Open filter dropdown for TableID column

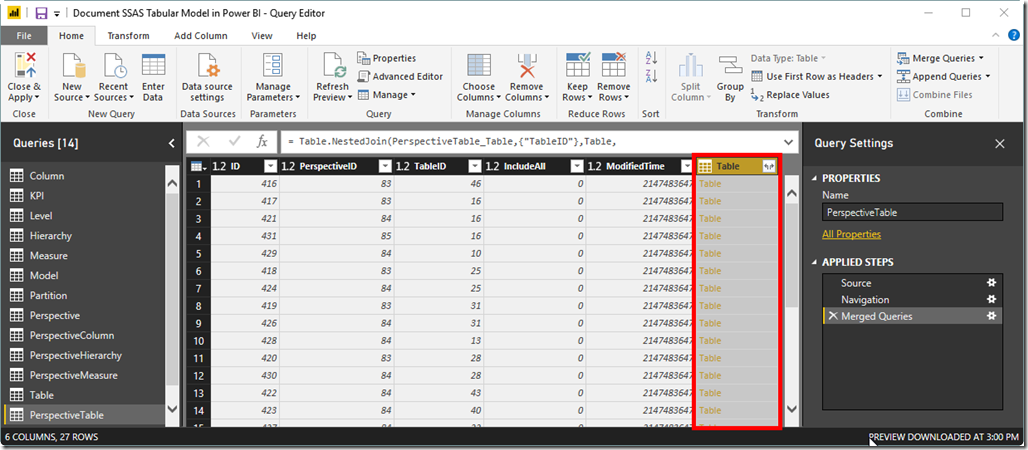point(475,167)
